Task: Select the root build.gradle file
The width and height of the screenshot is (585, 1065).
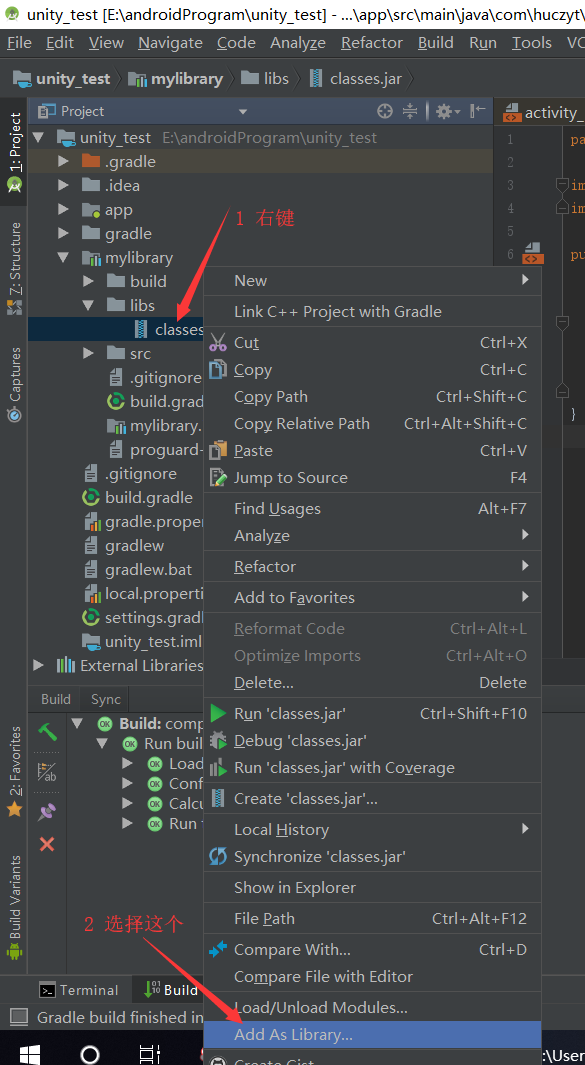Action: tap(137, 497)
